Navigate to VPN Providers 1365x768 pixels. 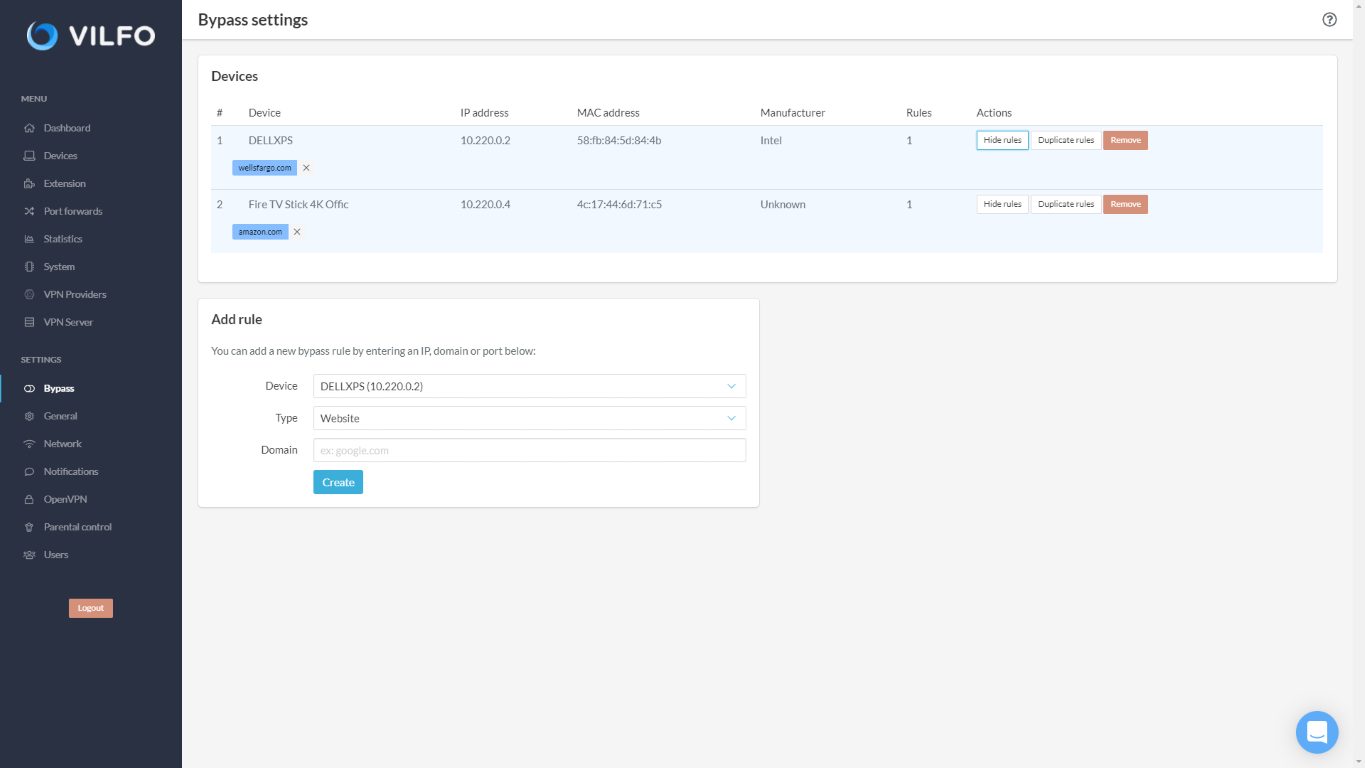click(75, 295)
